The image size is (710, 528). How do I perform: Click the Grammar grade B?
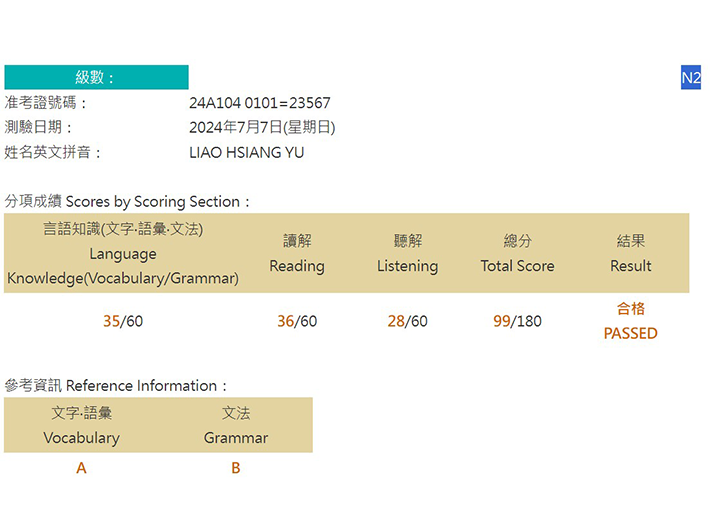[x=236, y=468]
